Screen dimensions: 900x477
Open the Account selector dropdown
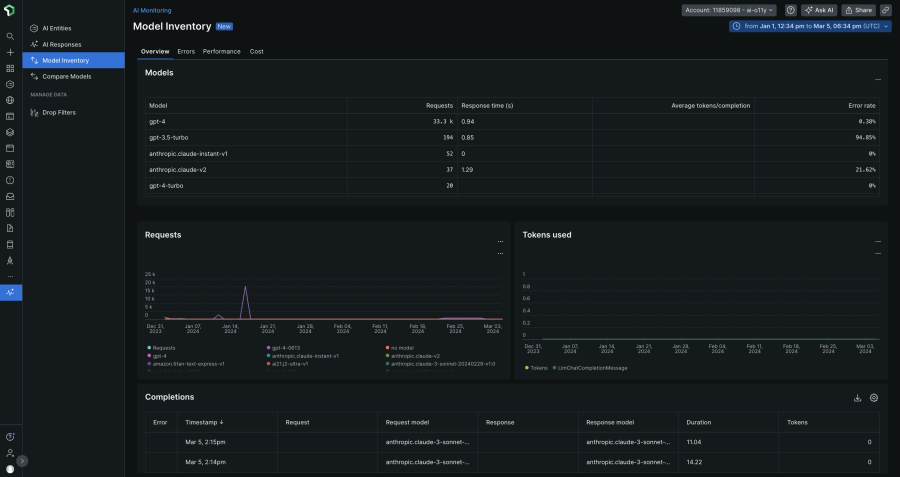(730, 10)
